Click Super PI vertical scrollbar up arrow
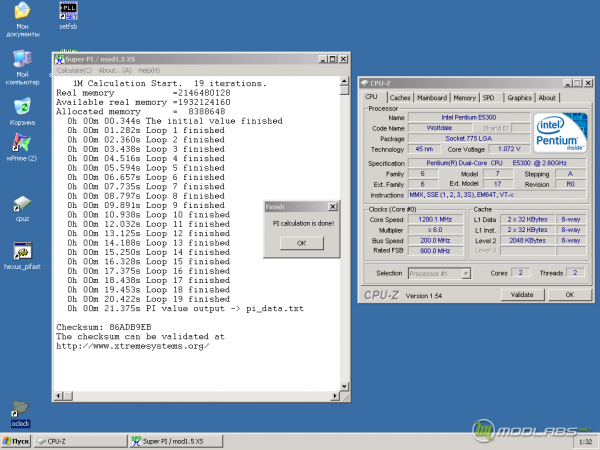The image size is (600, 450). click(x=344, y=81)
